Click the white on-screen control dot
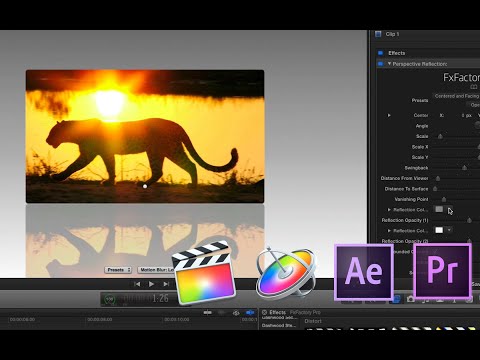Image resolution: width=480 pixels, height=360 pixels. [x=145, y=186]
